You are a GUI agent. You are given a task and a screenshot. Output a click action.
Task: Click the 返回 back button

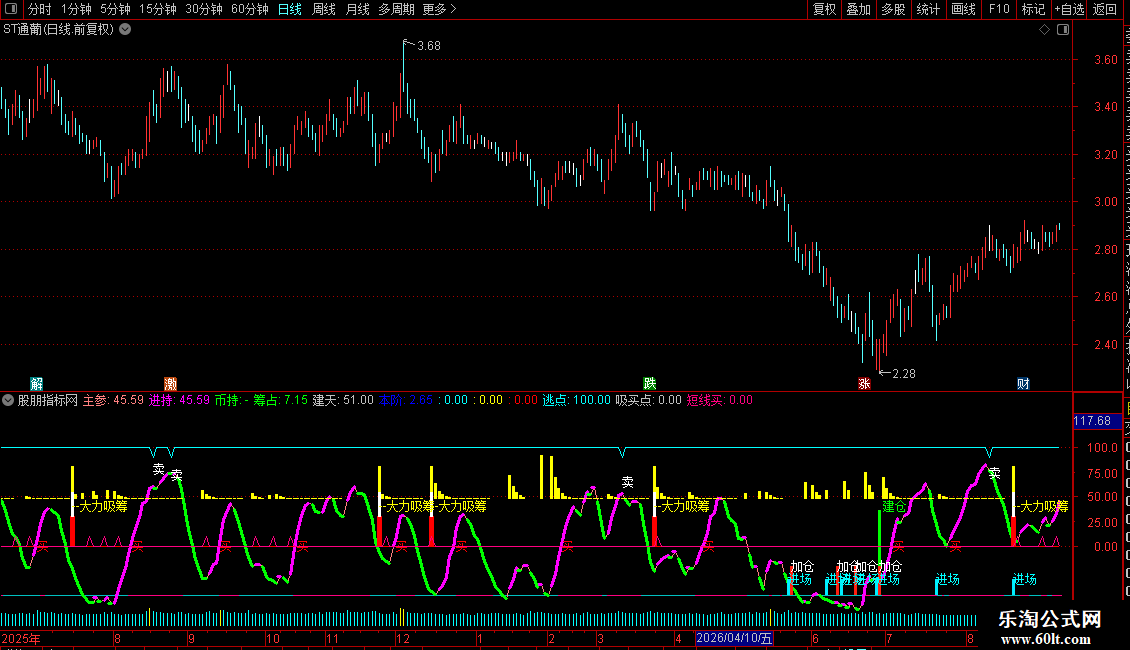tap(1105, 9)
